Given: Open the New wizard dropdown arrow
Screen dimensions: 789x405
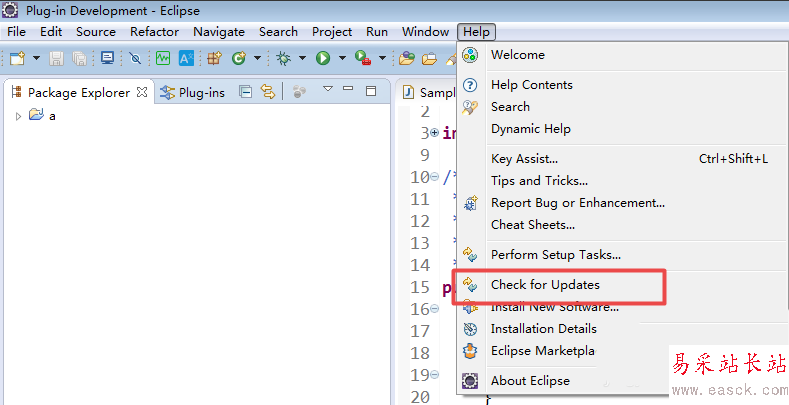Looking at the screenshot, I should (x=36, y=58).
